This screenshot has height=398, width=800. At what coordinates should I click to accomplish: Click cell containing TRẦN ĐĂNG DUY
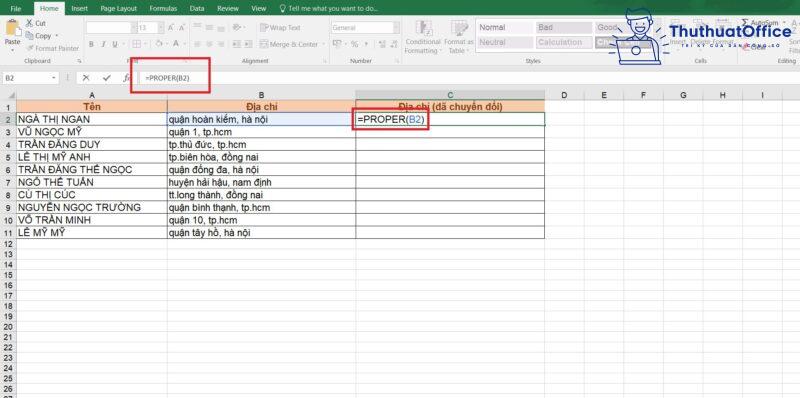coord(91,144)
